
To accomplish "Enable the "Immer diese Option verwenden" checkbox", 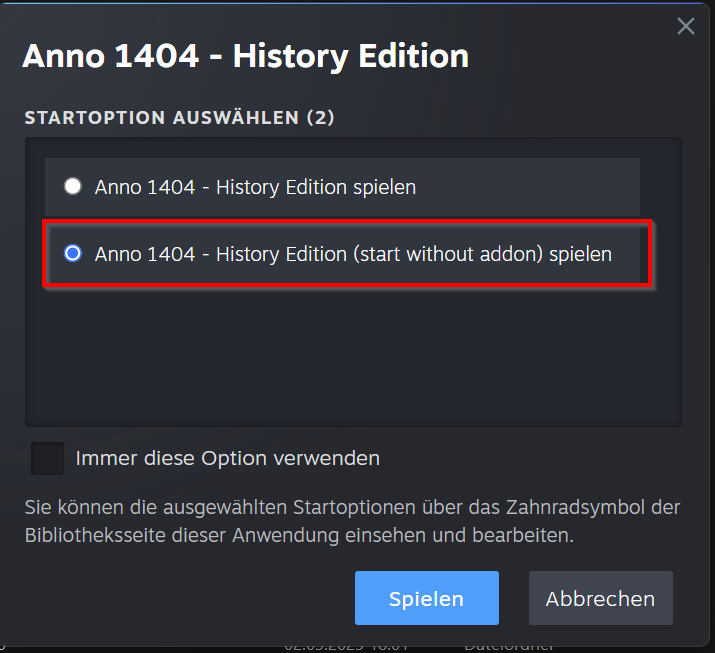I will [x=48, y=458].
